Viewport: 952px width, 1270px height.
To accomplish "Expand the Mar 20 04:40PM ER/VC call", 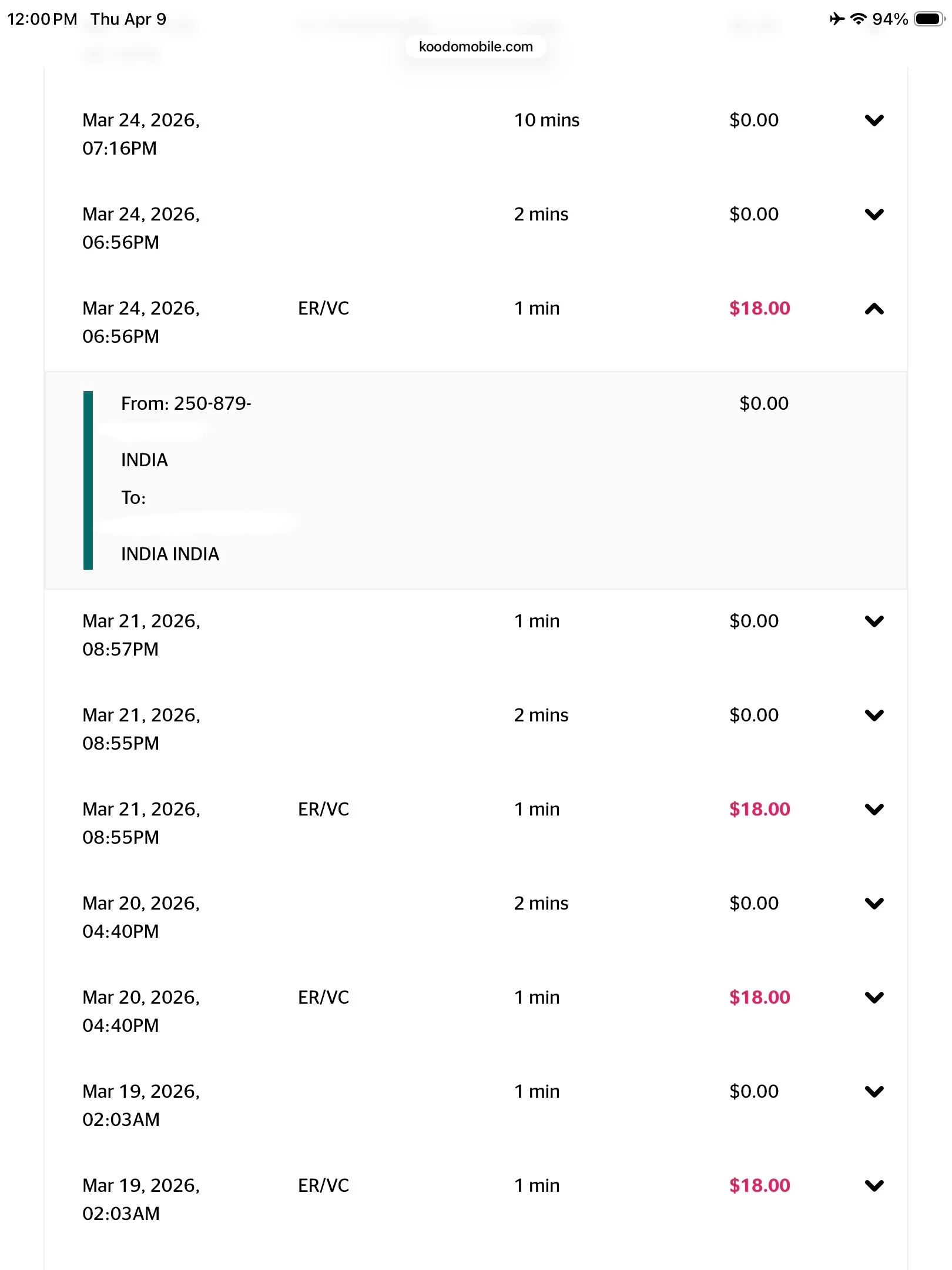I will point(874,998).
